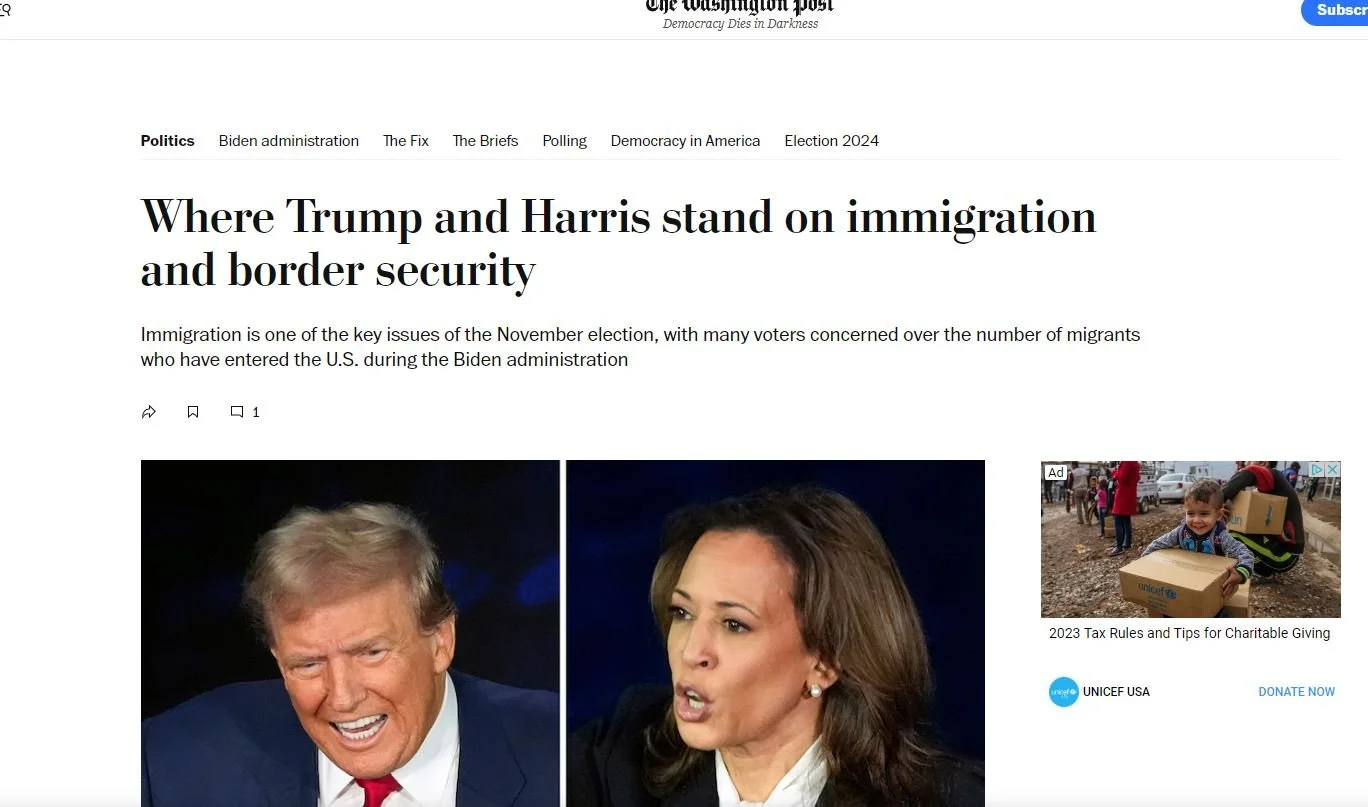Click the Trump photo on the left
Image resolution: width=1368 pixels, height=807 pixels.
coord(350,633)
